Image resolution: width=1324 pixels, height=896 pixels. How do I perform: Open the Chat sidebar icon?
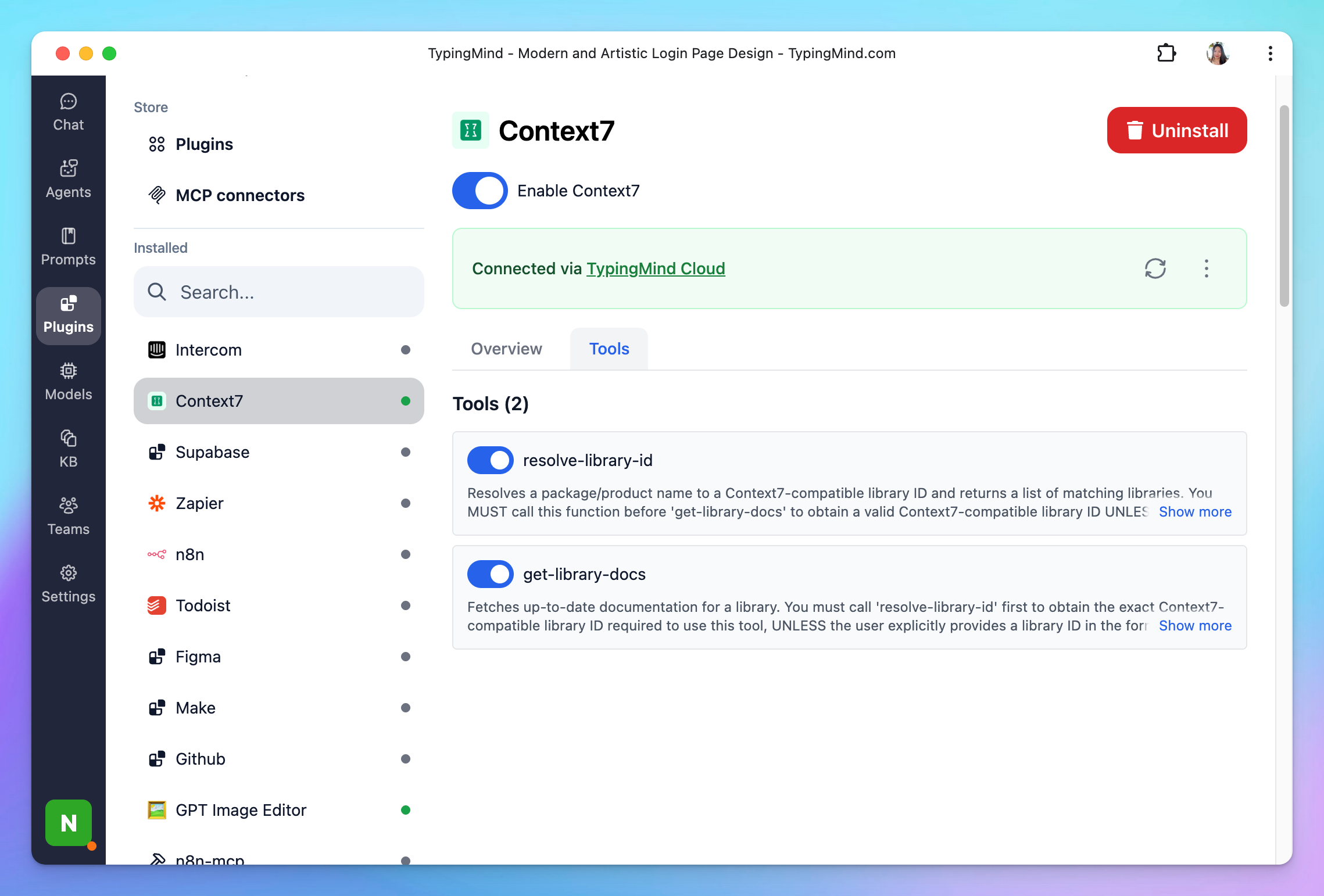pos(69,112)
